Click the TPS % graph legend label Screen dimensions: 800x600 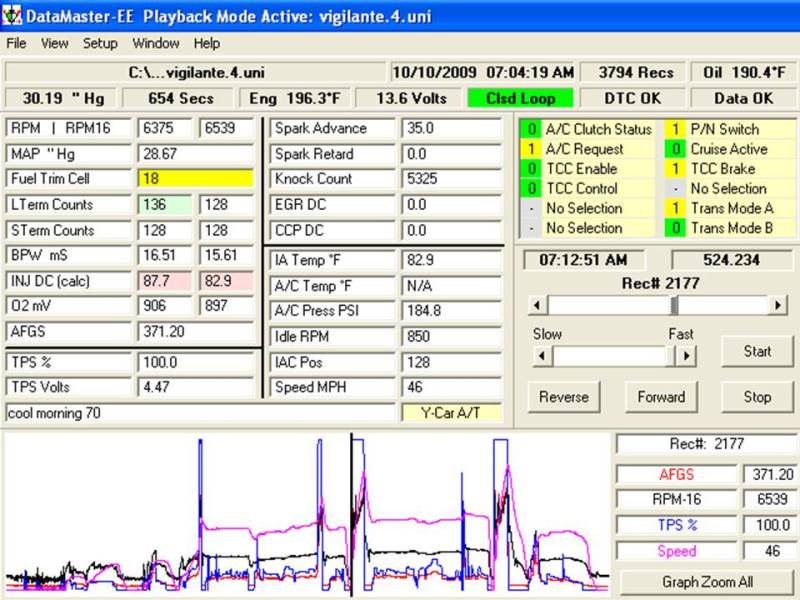(x=676, y=525)
